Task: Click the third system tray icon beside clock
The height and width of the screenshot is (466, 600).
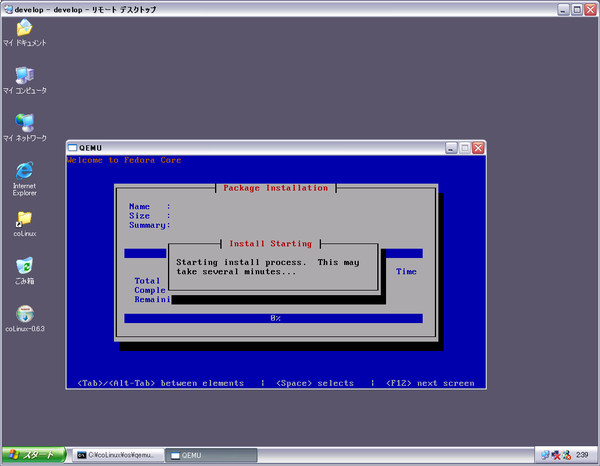Action: (x=567, y=455)
